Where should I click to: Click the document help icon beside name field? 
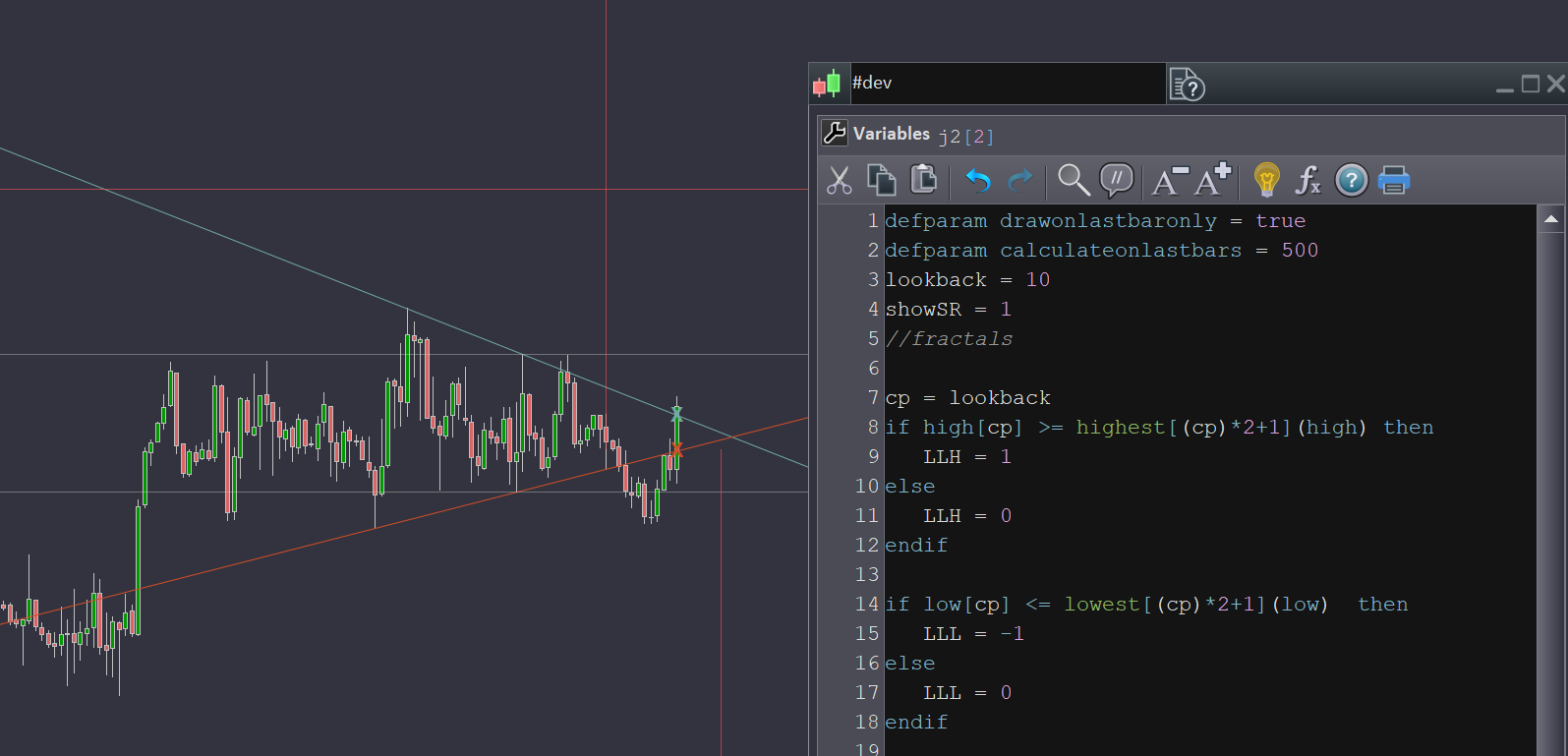(1187, 85)
